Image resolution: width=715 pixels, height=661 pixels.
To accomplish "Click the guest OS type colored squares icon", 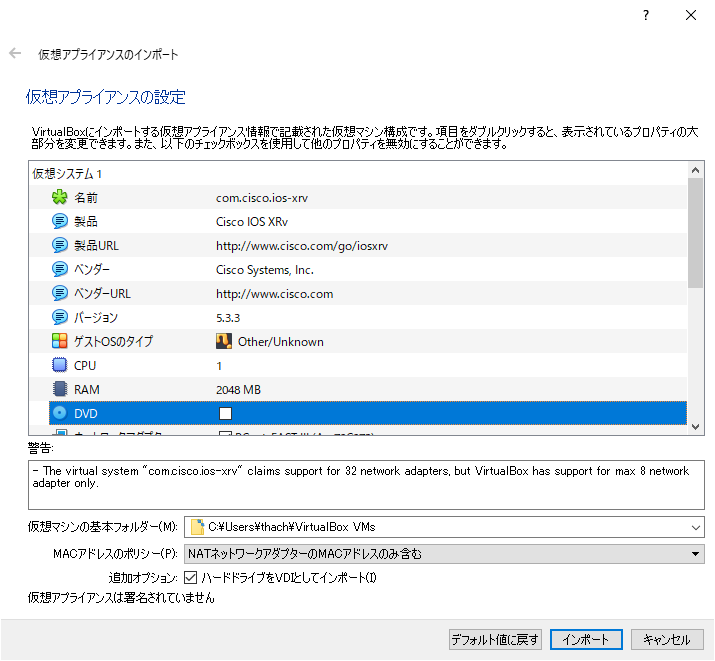I will tap(59, 341).
